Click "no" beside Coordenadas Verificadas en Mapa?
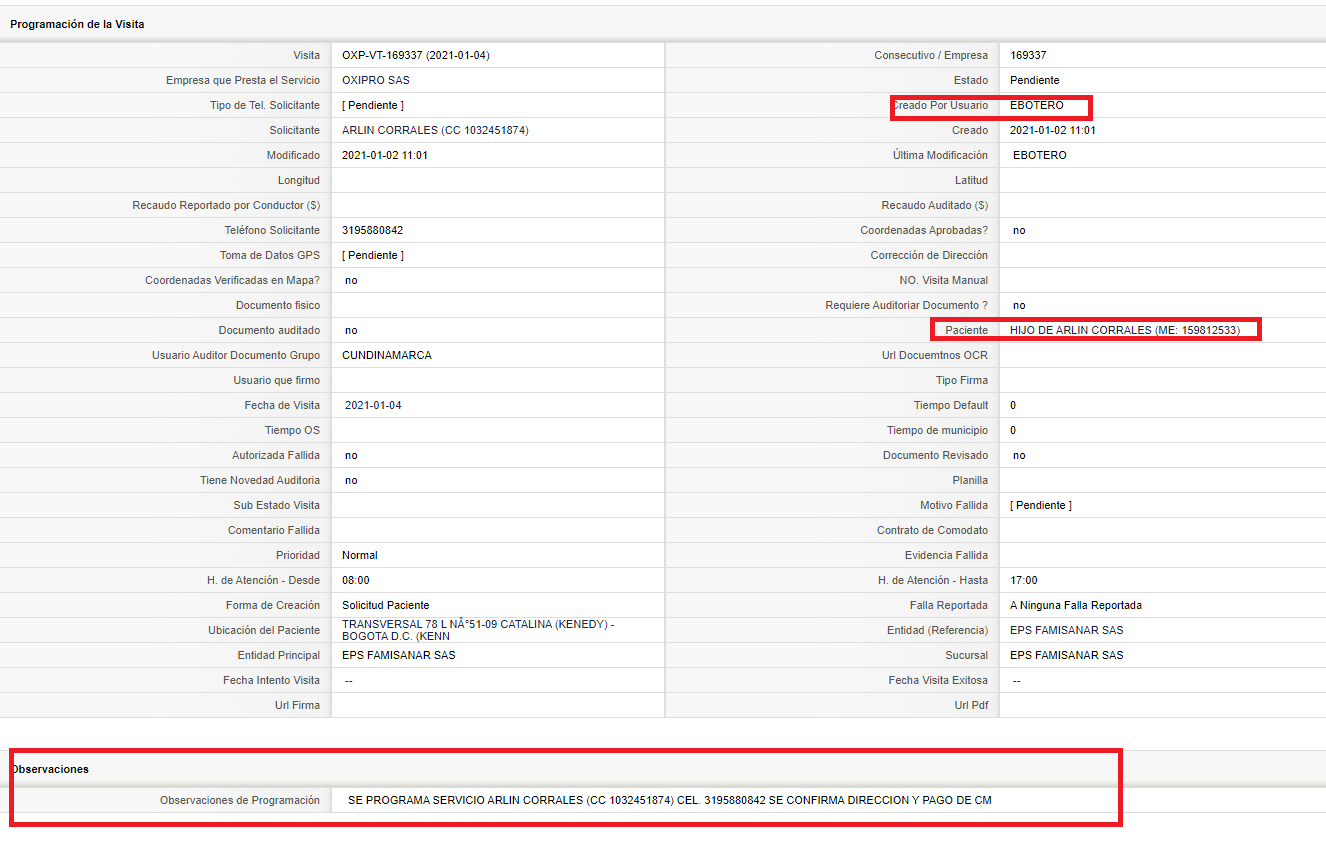 [351, 280]
